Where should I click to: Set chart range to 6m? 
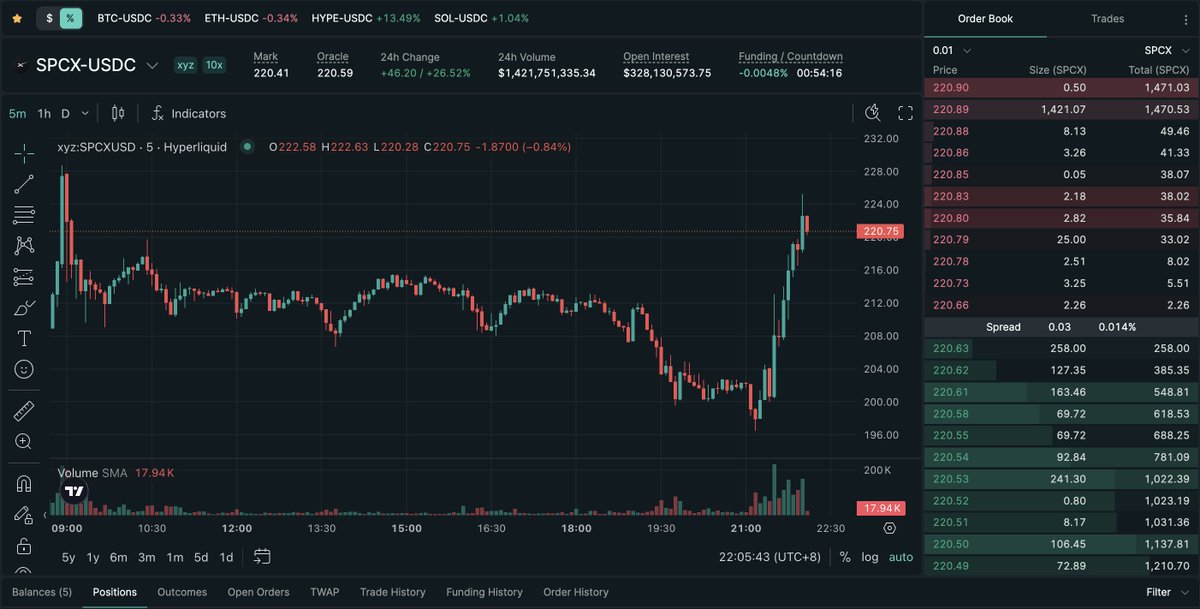118,557
